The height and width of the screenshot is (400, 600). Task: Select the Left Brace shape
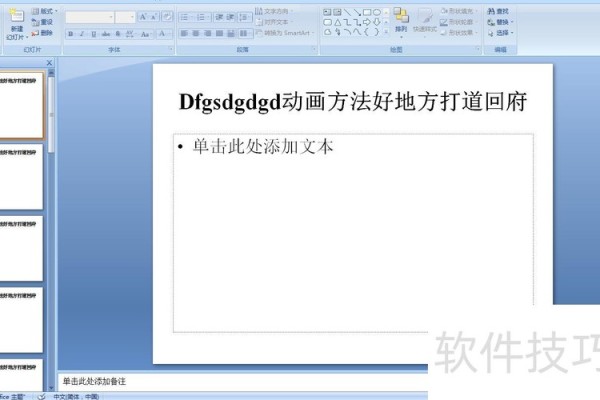(x=367, y=32)
